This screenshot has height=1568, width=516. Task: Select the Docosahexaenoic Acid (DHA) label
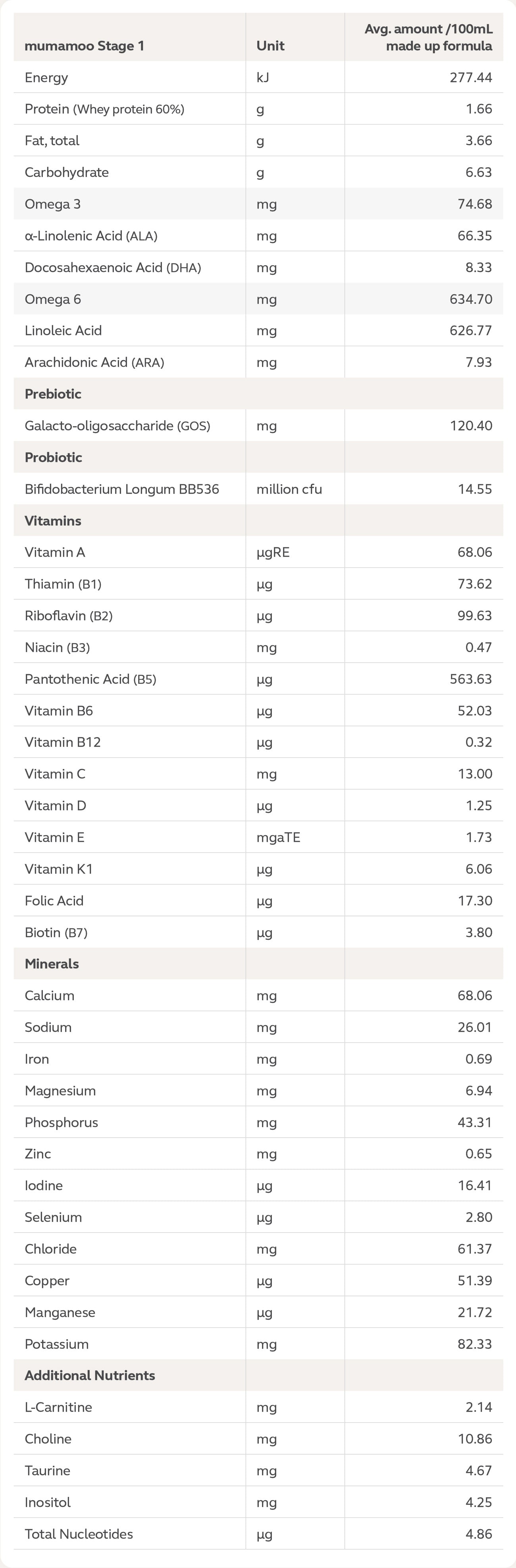coord(113,268)
